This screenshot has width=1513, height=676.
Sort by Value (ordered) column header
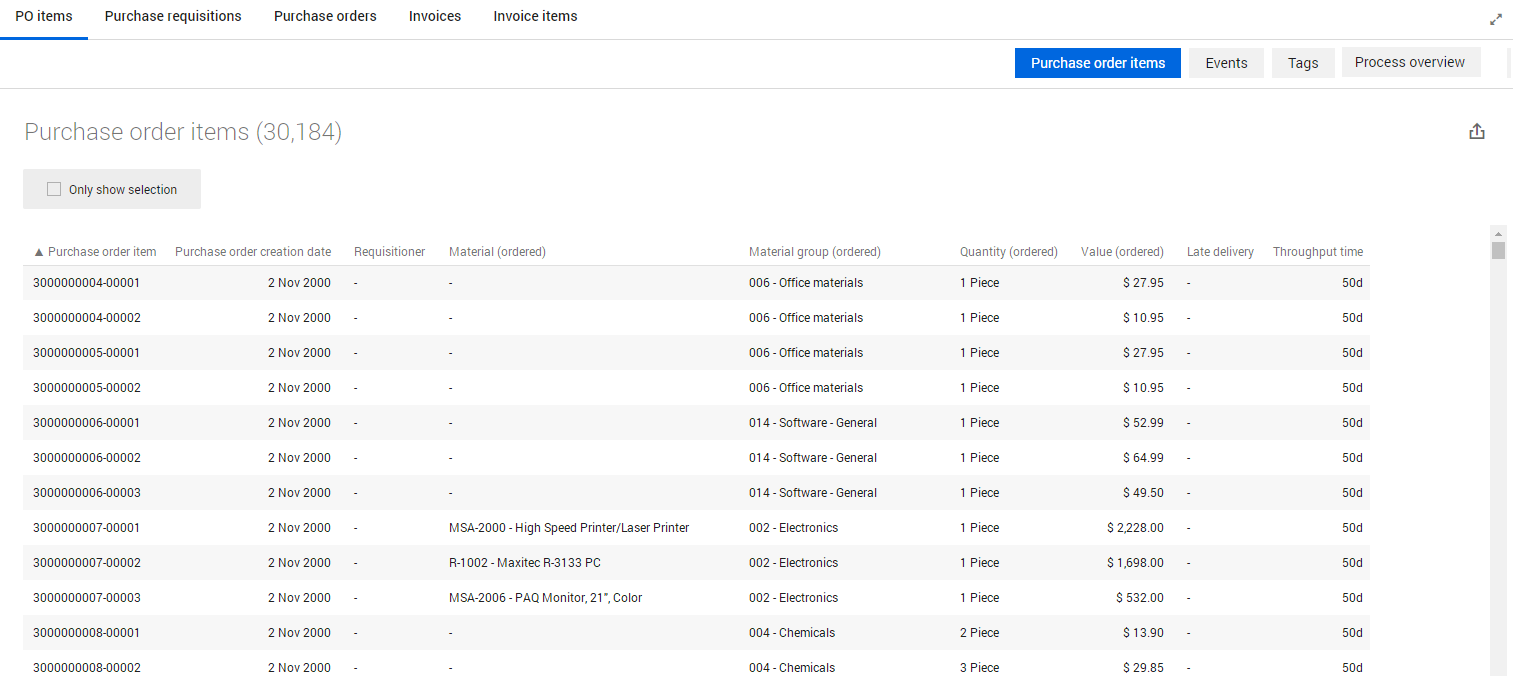1122,252
